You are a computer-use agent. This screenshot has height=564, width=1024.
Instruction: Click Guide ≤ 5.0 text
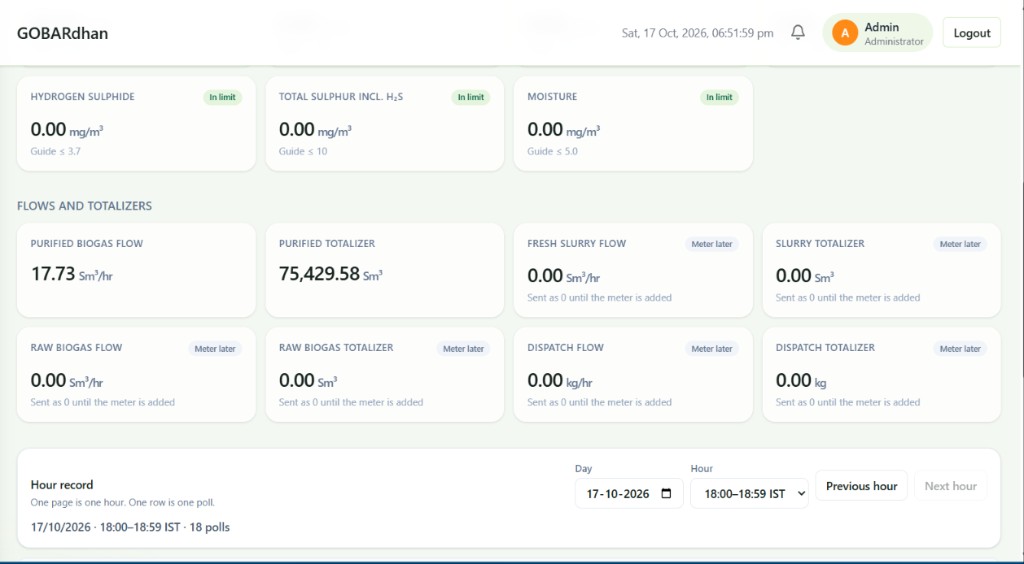click(552, 151)
